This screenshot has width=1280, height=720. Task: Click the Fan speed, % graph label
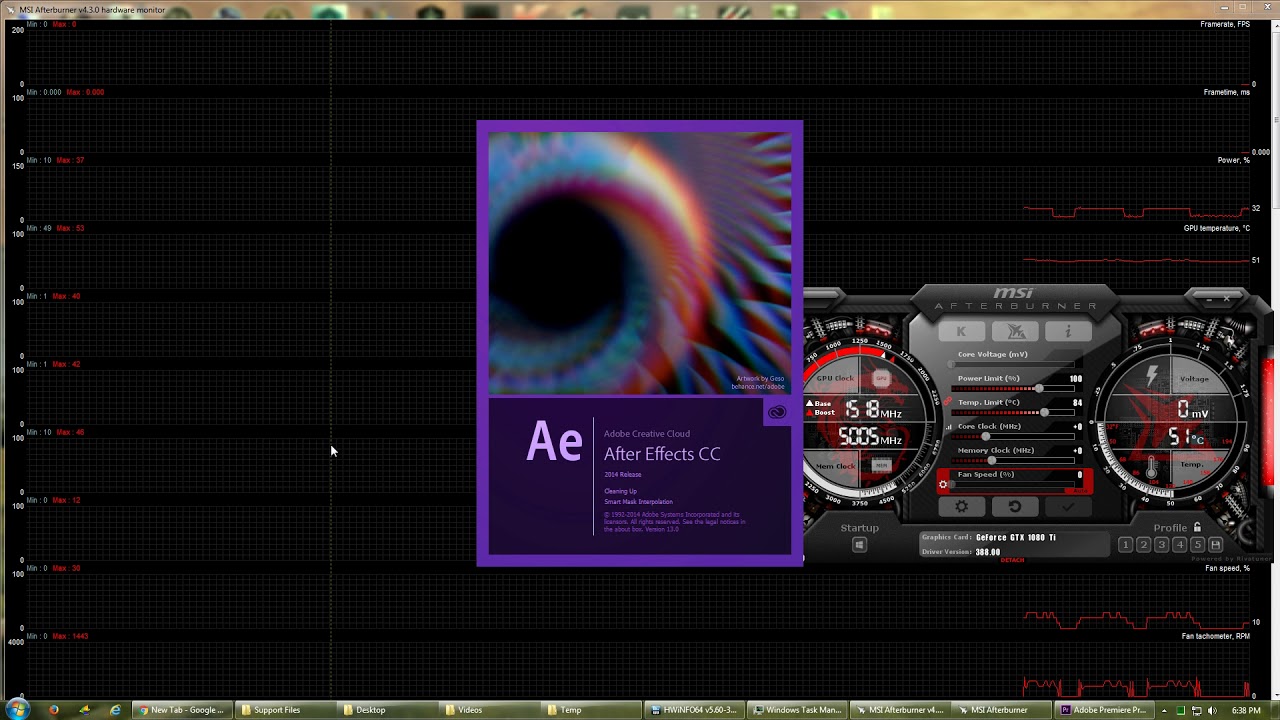click(1227, 568)
